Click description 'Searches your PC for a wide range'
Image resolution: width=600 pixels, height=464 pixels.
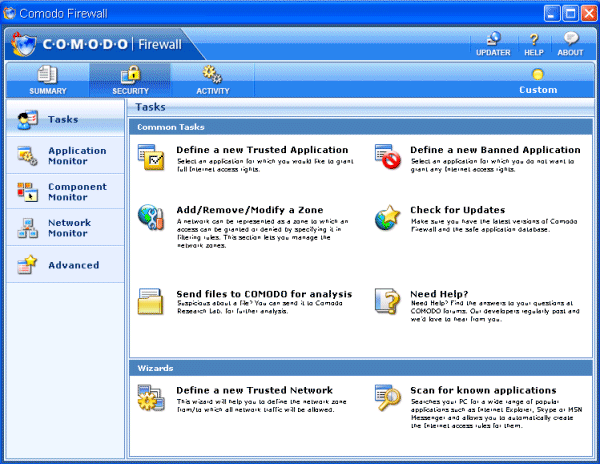pos(497,414)
